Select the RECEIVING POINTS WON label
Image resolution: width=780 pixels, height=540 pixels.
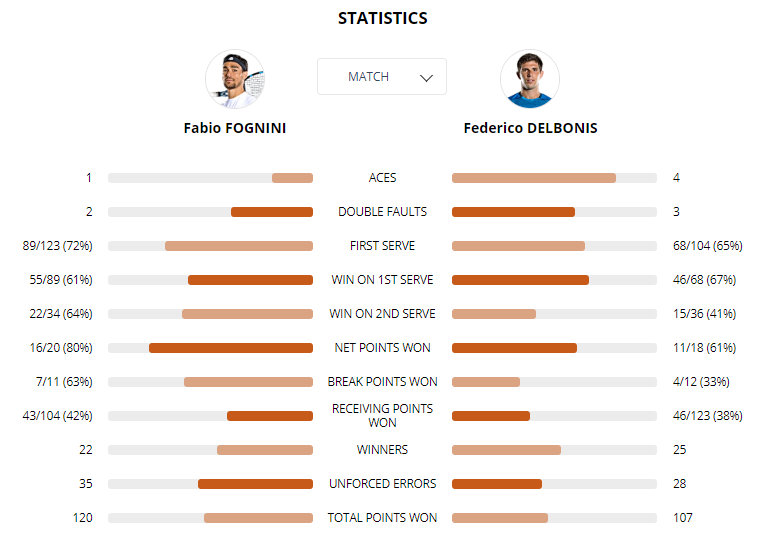click(x=383, y=416)
